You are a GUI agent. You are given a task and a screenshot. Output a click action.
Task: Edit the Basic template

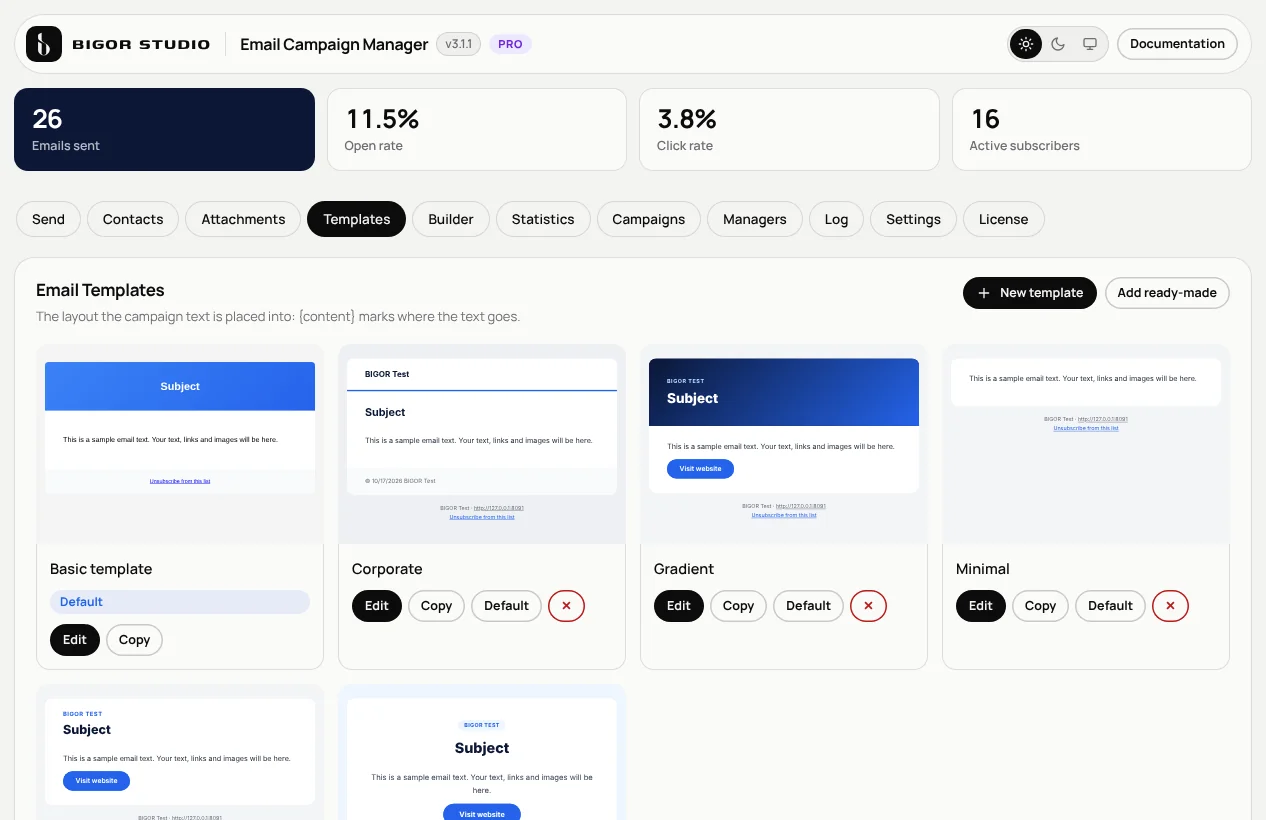point(75,640)
